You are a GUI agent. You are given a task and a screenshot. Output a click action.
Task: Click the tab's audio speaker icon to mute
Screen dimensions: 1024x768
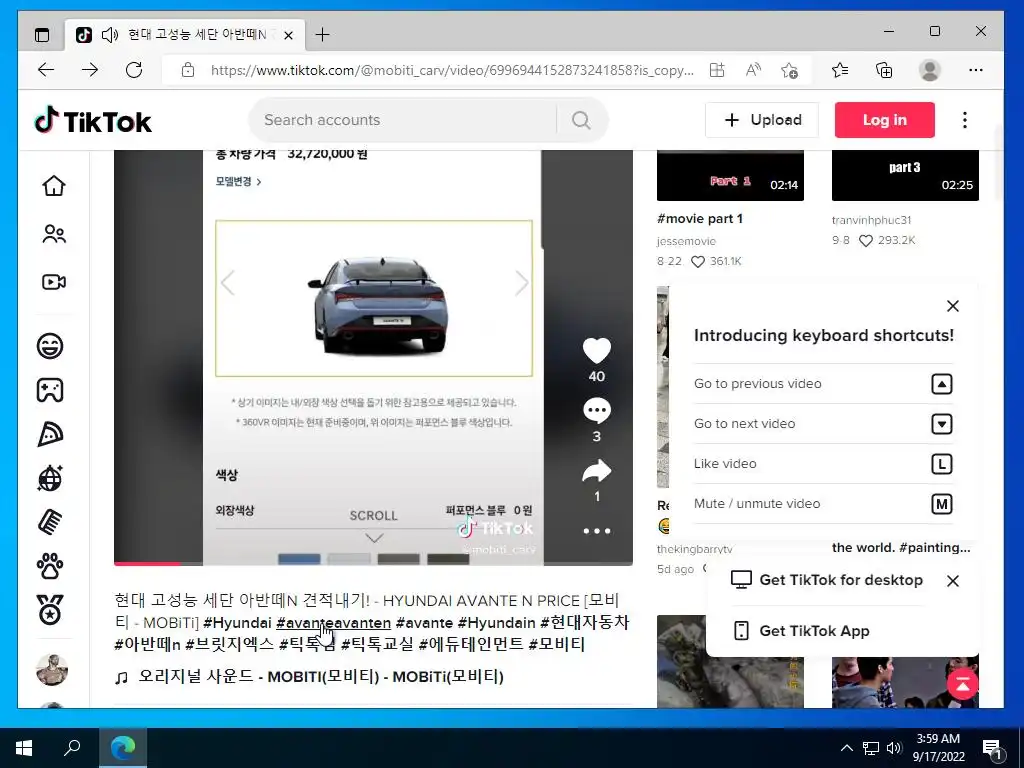[x=109, y=35]
